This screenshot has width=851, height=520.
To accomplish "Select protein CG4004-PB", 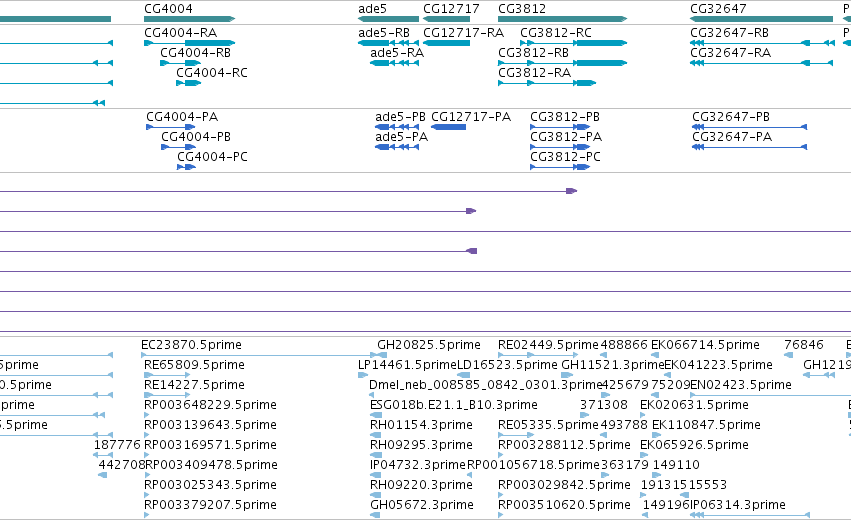I will (x=196, y=137).
